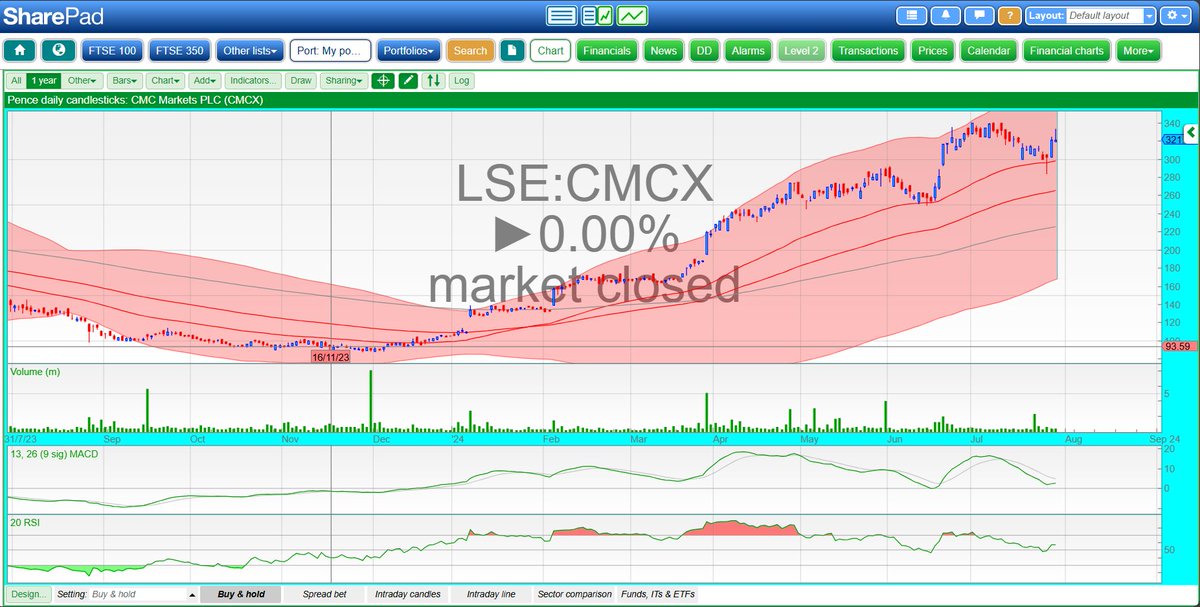Open the Layout selector dropdown
Viewport: 1200px width, 607px height.
tap(1111, 16)
